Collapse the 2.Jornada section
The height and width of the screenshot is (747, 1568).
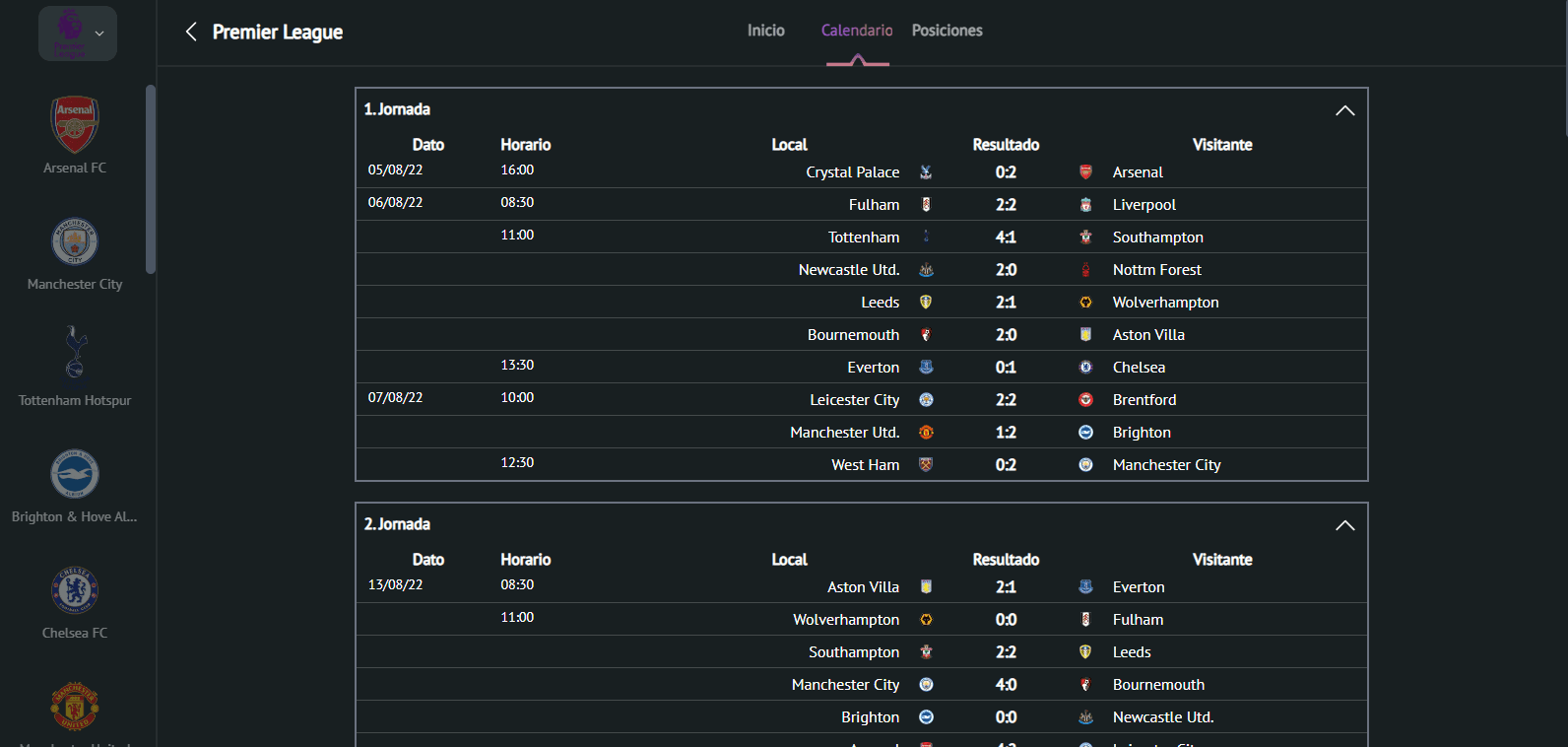point(1344,525)
